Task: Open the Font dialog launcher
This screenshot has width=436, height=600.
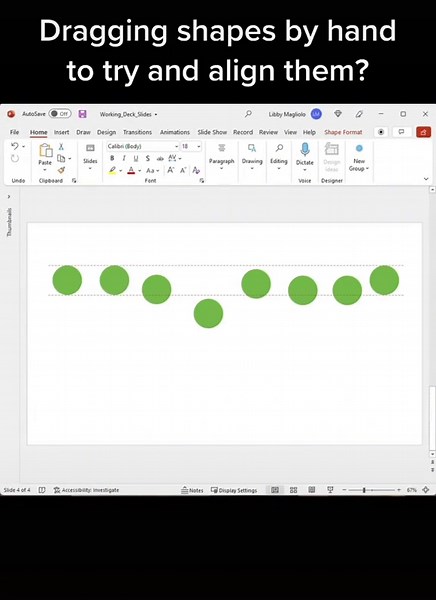Action: (x=202, y=181)
